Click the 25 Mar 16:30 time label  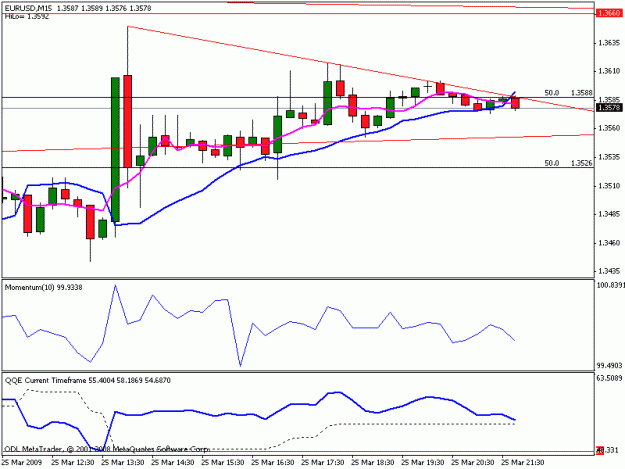pyautogui.click(x=273, y=462)
